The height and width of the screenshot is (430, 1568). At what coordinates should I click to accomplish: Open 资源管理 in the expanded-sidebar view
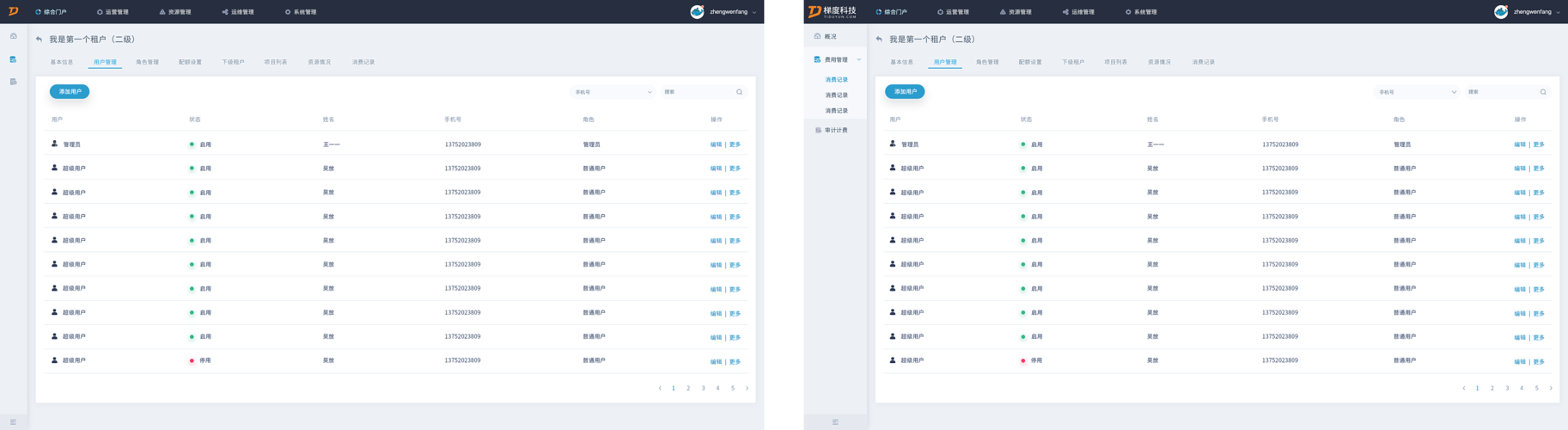[1016, 12]
